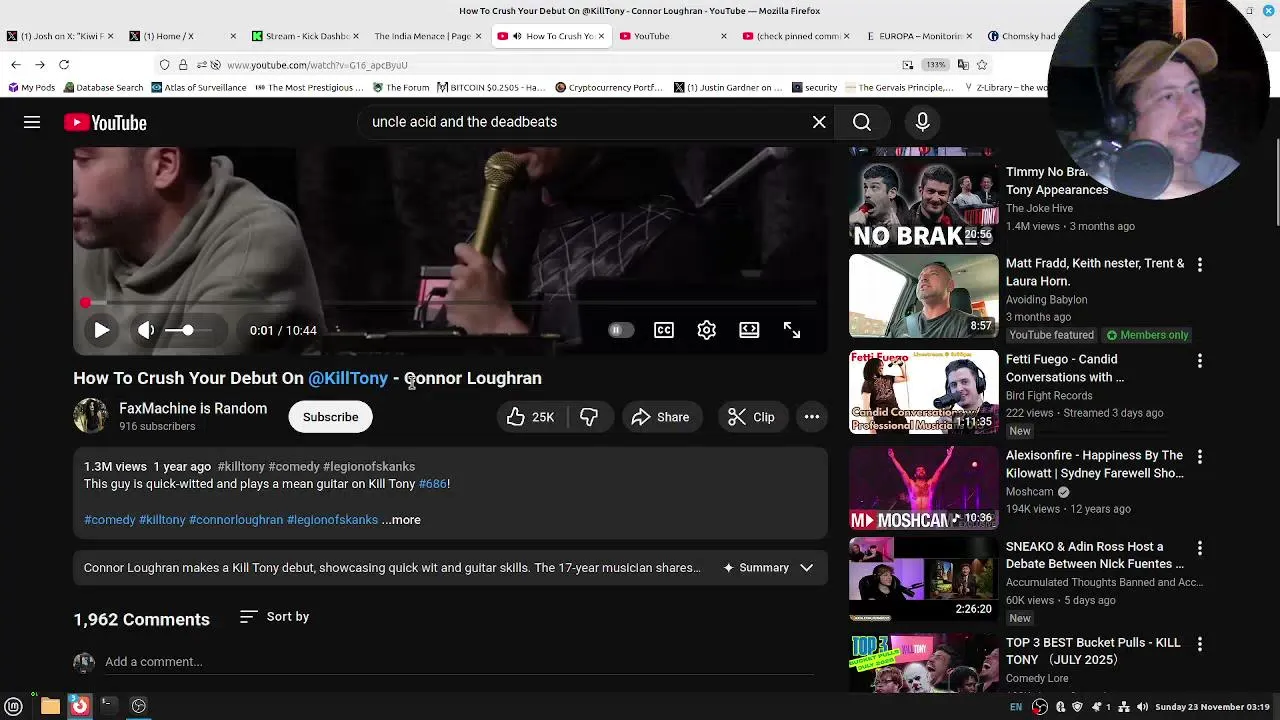Click the #connorloughran hashtag
This screenshot has width=1280, height=720.
pyautogui.click(x=236, y=520)
